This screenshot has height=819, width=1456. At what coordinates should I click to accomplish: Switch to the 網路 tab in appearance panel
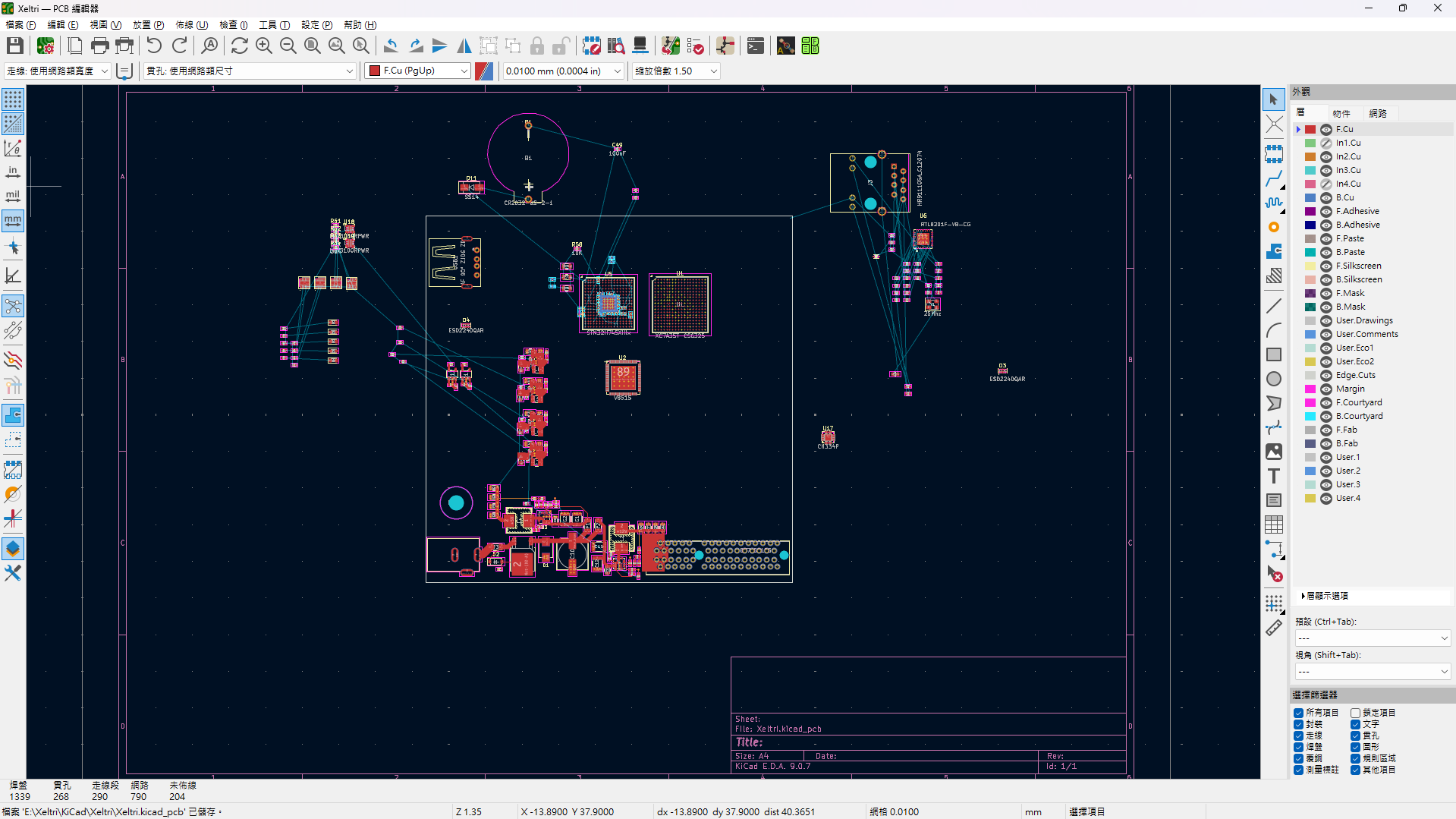pyautogui.click(x=1378, y=113)
